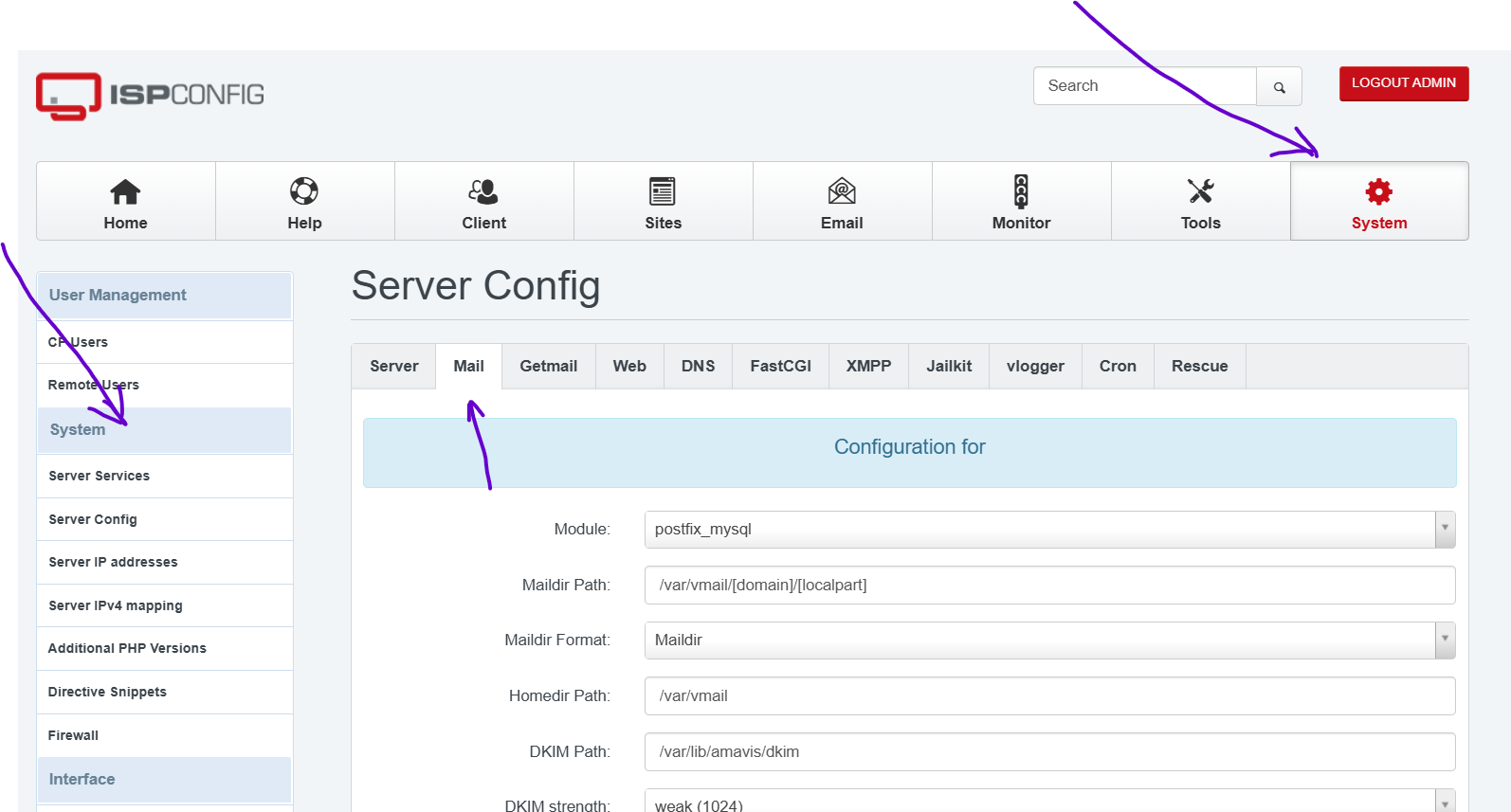Click inside the Search field
Screen dimensions: 1511x812
coord(1144,86)
